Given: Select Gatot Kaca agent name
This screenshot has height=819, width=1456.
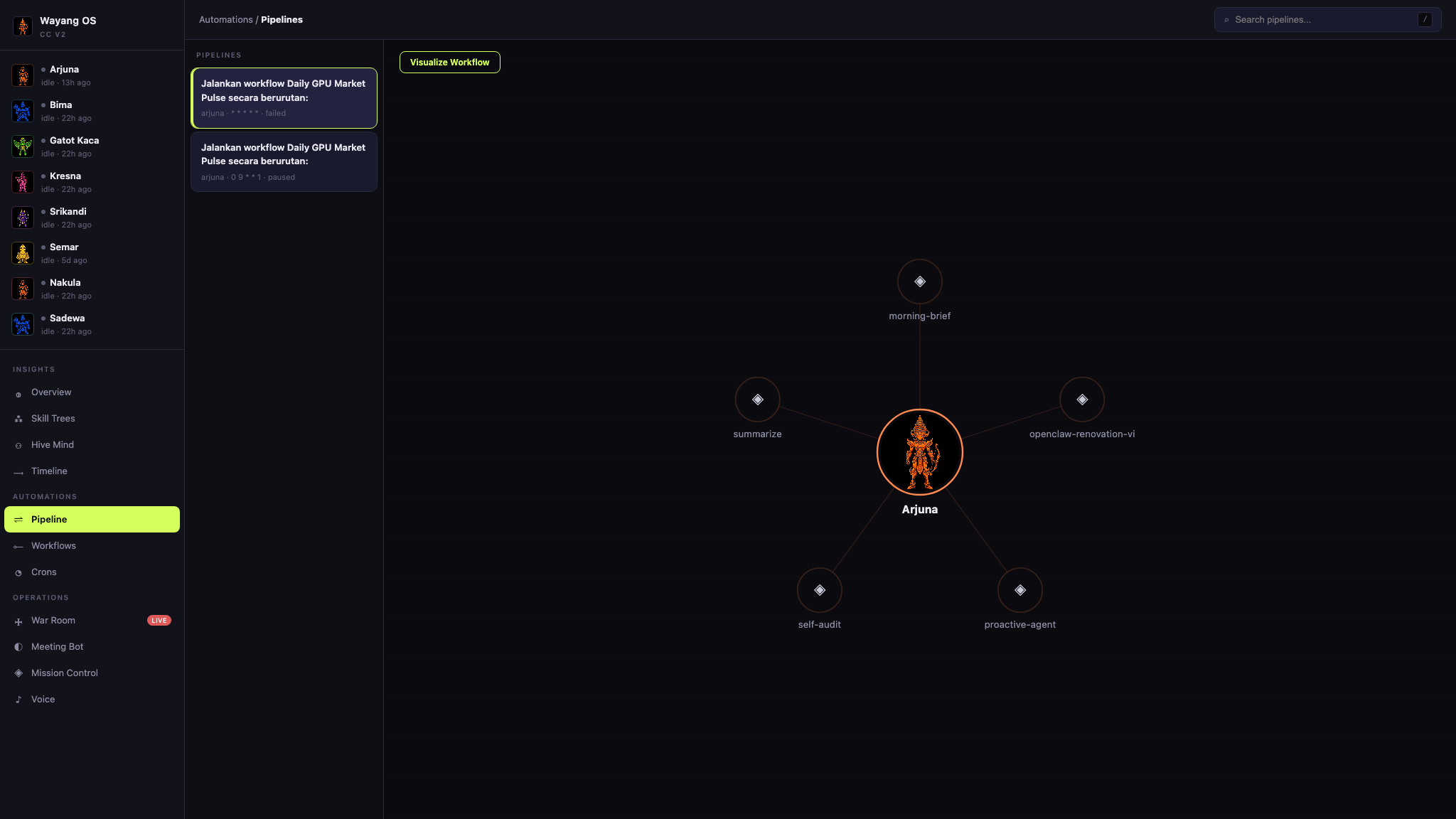Looking at the screenshot, I should click(74, 141).
